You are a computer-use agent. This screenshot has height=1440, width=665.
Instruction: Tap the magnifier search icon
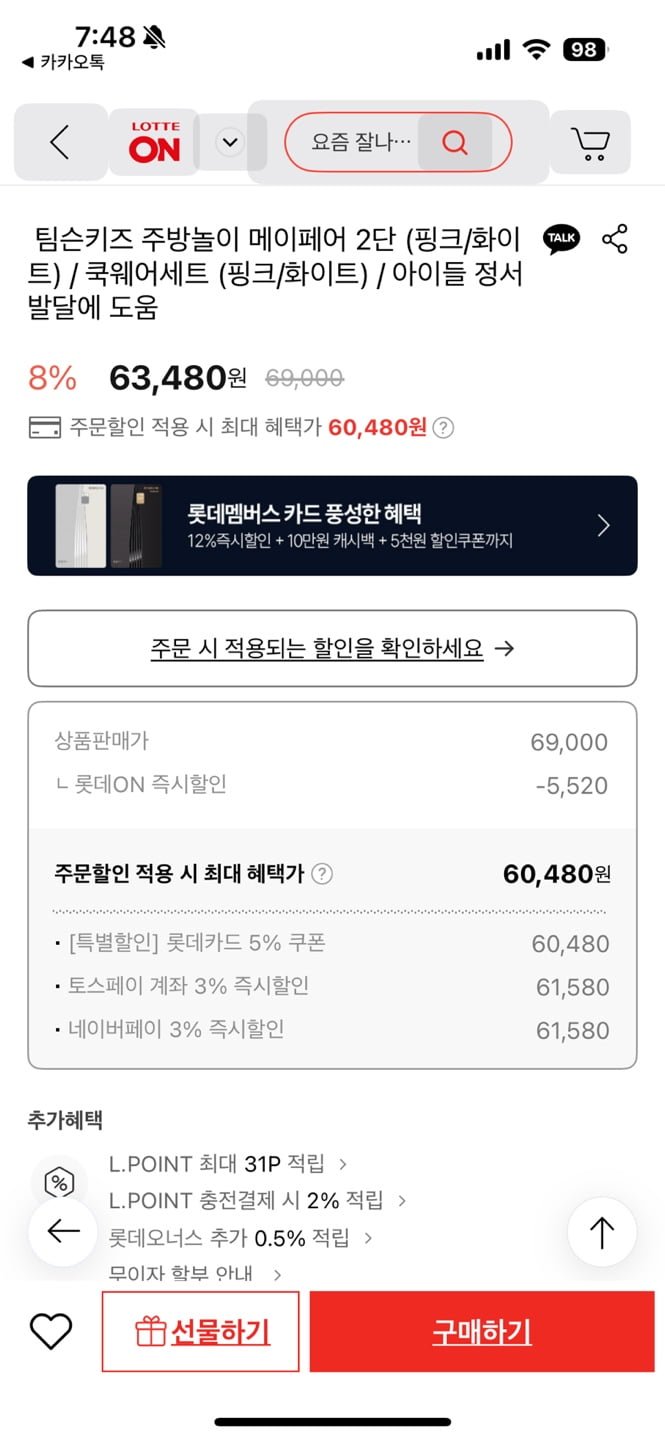(455, 143)
